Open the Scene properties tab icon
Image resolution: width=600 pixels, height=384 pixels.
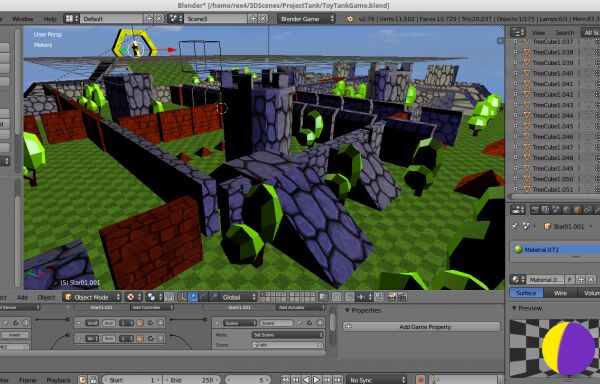(x=556, y=210)
